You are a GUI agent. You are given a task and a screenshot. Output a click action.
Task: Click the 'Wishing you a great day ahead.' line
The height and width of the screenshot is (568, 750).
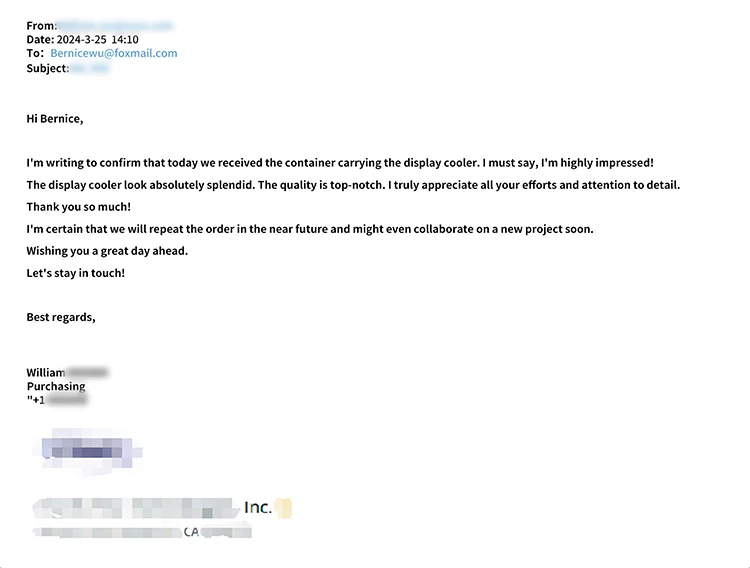(107, 251)
